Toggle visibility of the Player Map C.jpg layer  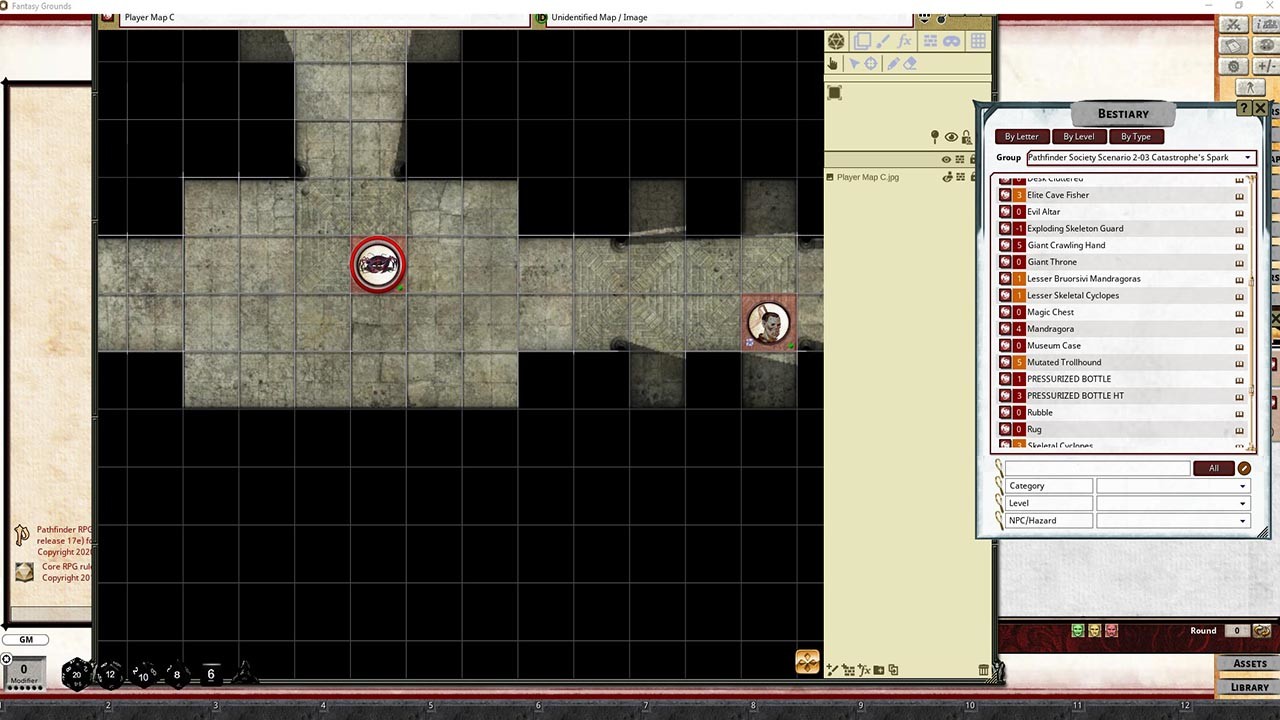click(x=946, y=178)
